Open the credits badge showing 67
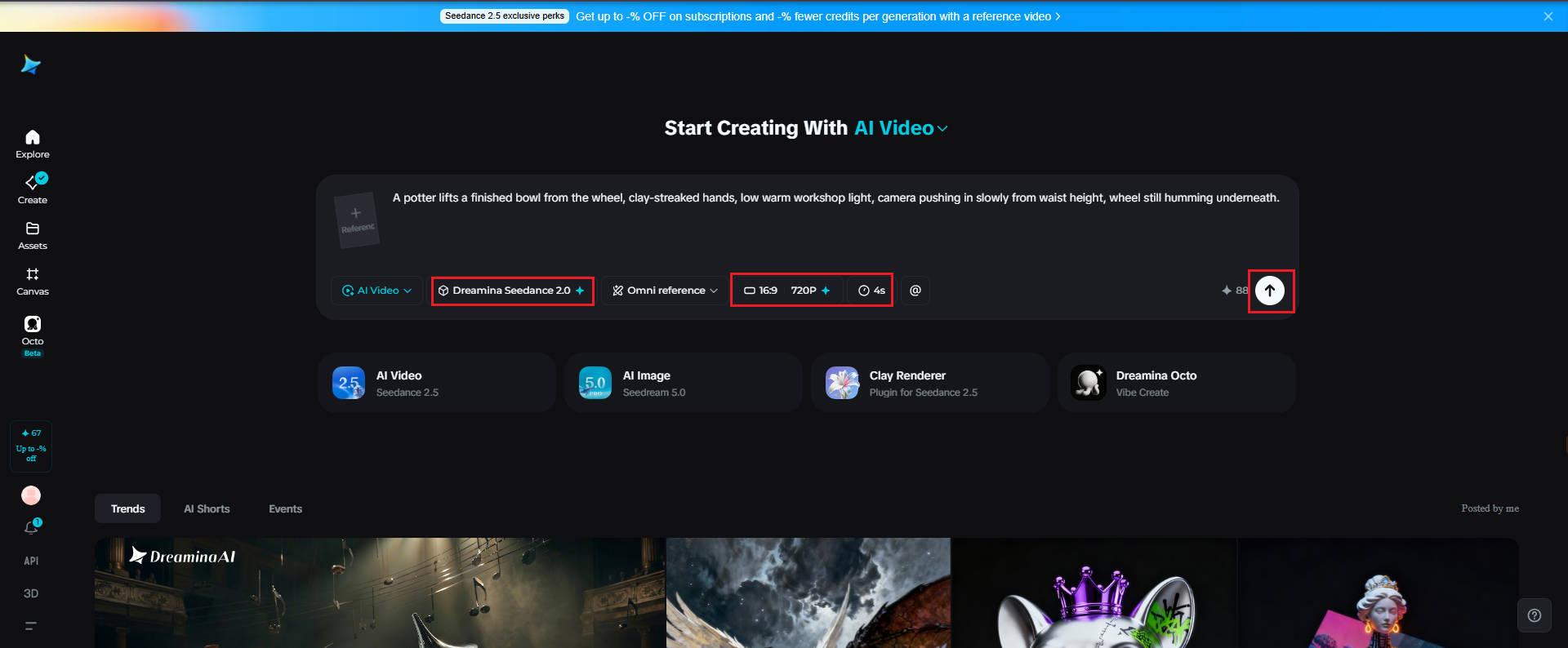The image size is (1568, 648). [x=31, y=446]
